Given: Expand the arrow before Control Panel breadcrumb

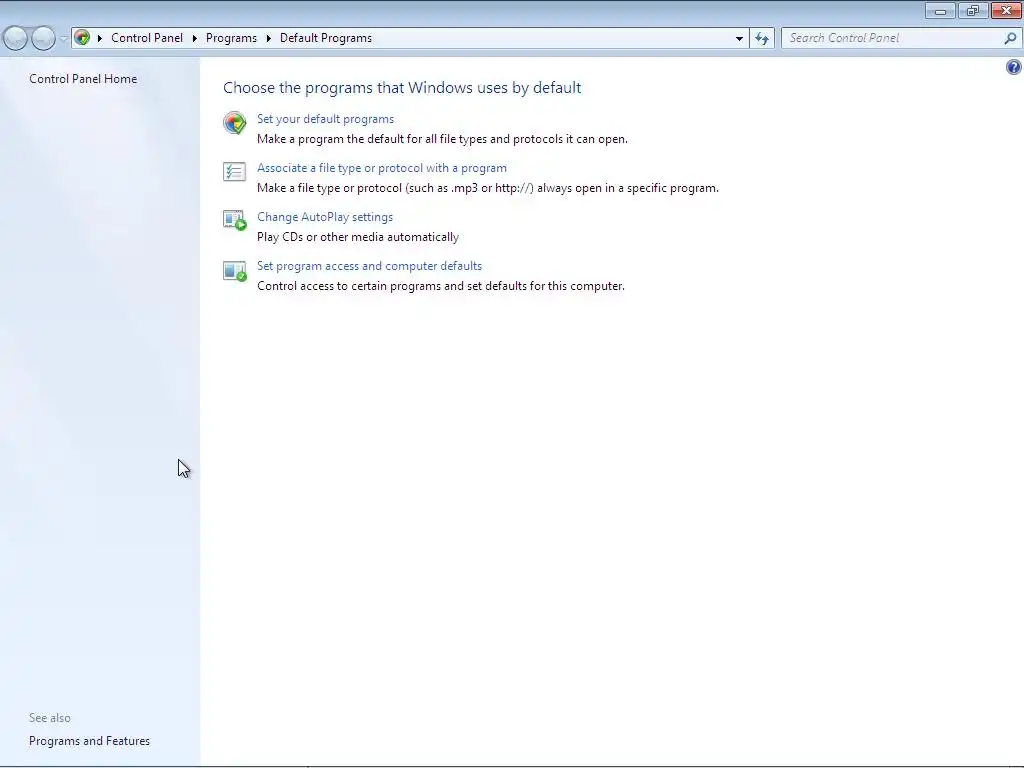Looking at the screenshot, I should [100, 39].
